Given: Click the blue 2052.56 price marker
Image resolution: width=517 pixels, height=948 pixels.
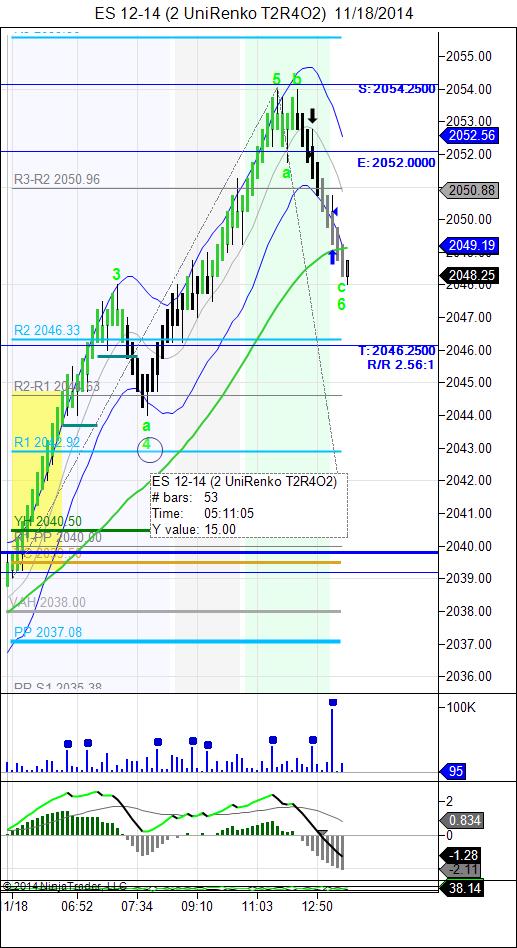Looking at the screenshot, I should point(471,136).
